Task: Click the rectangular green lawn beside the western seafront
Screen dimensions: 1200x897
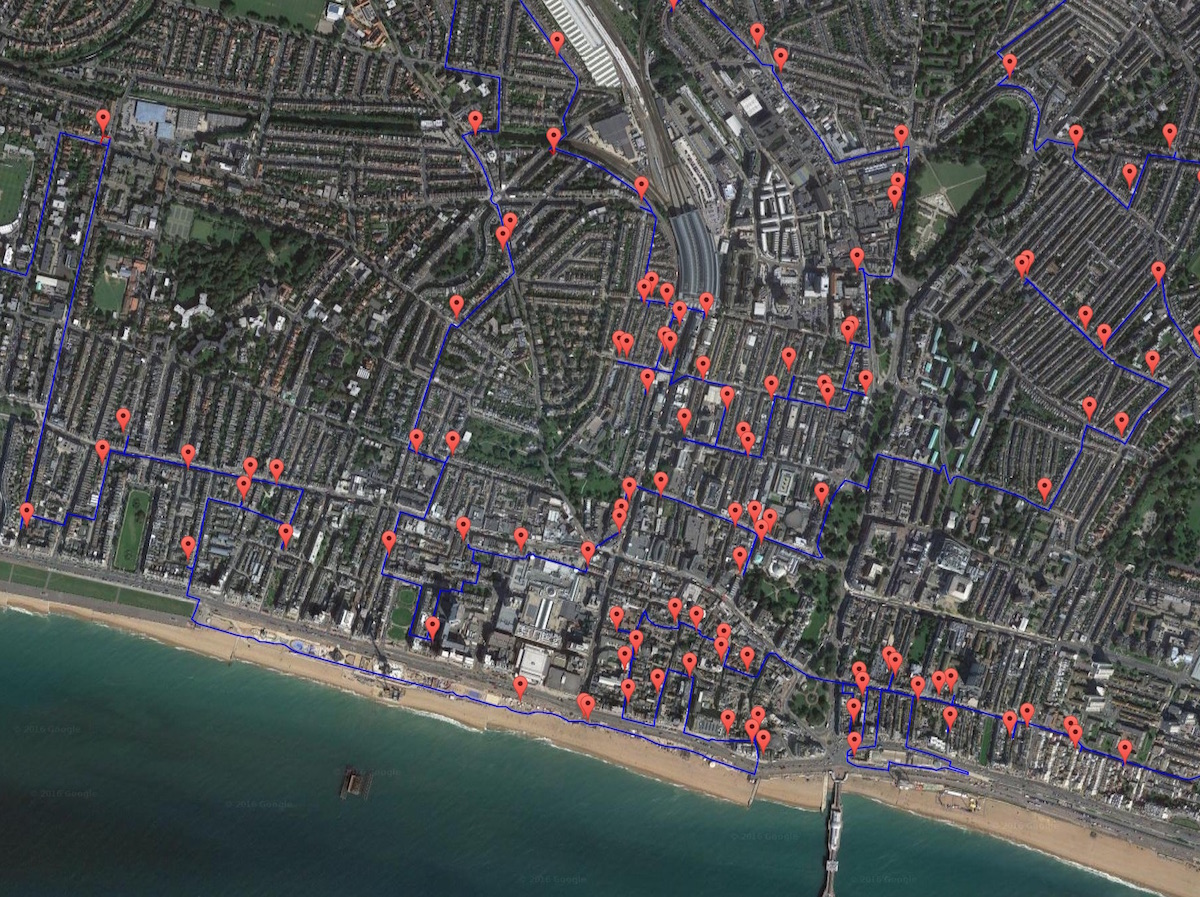Action: (132, 528)
